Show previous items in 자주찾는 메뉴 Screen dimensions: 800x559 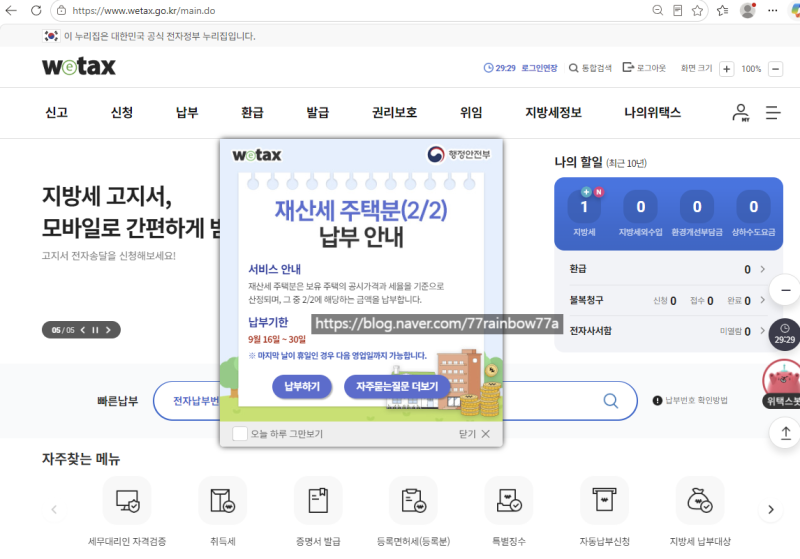[x=54, y=510]
